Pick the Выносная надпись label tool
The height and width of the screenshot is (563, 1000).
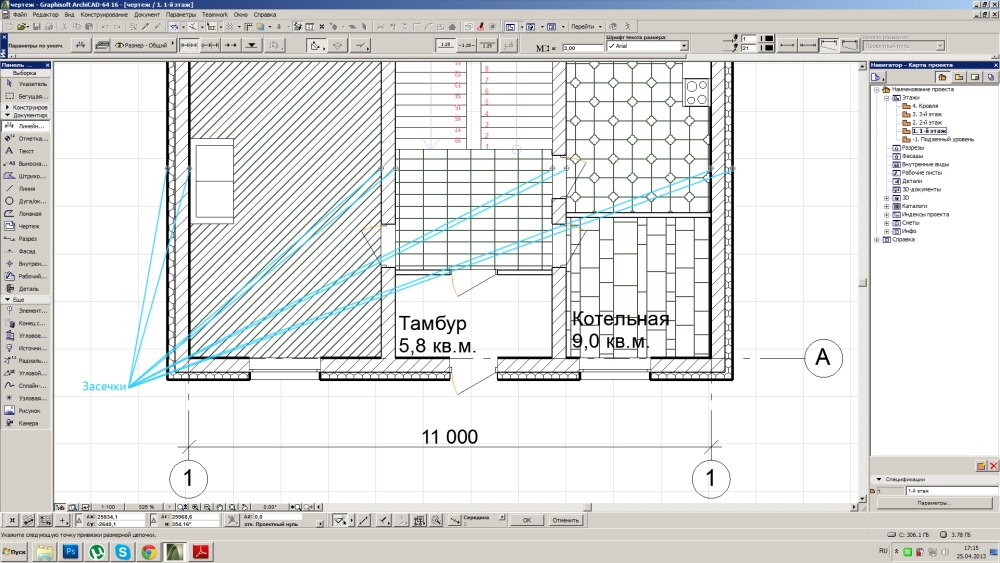(26, 164)
